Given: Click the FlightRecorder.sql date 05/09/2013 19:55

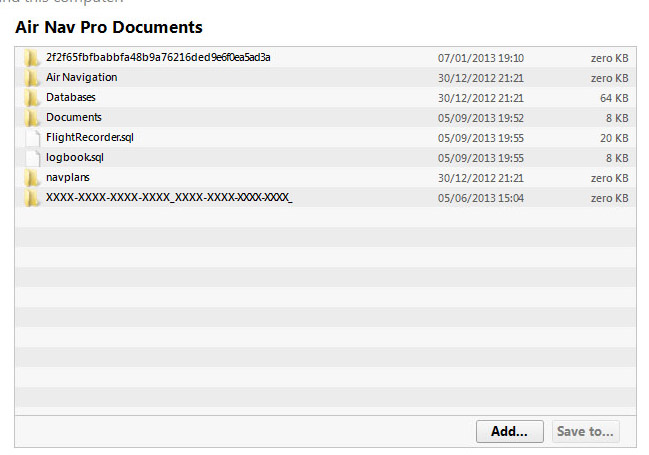Looking at the screenshot, I should 481,138.
